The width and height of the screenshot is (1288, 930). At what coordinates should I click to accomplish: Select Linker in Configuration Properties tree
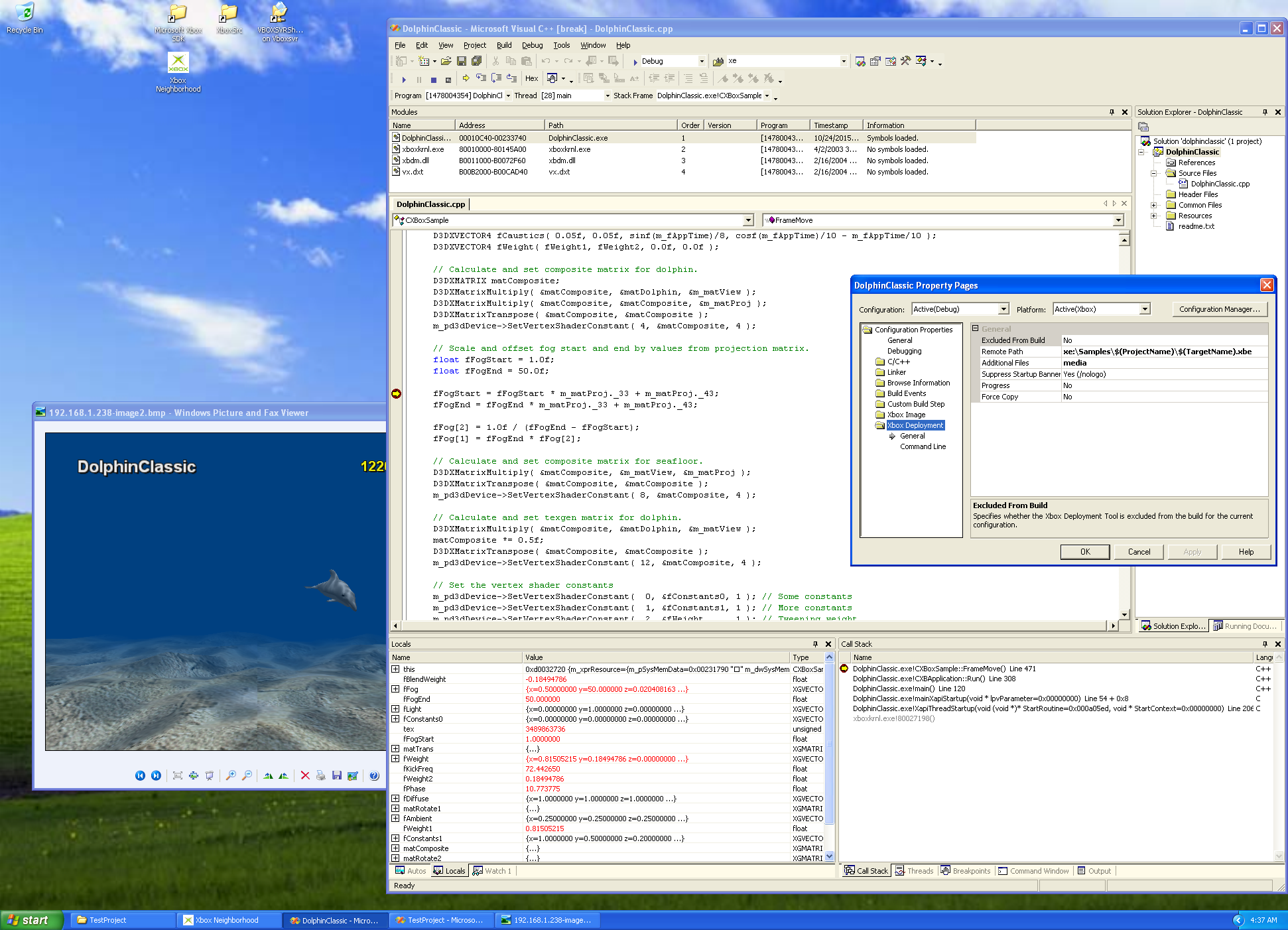point(897,372)
